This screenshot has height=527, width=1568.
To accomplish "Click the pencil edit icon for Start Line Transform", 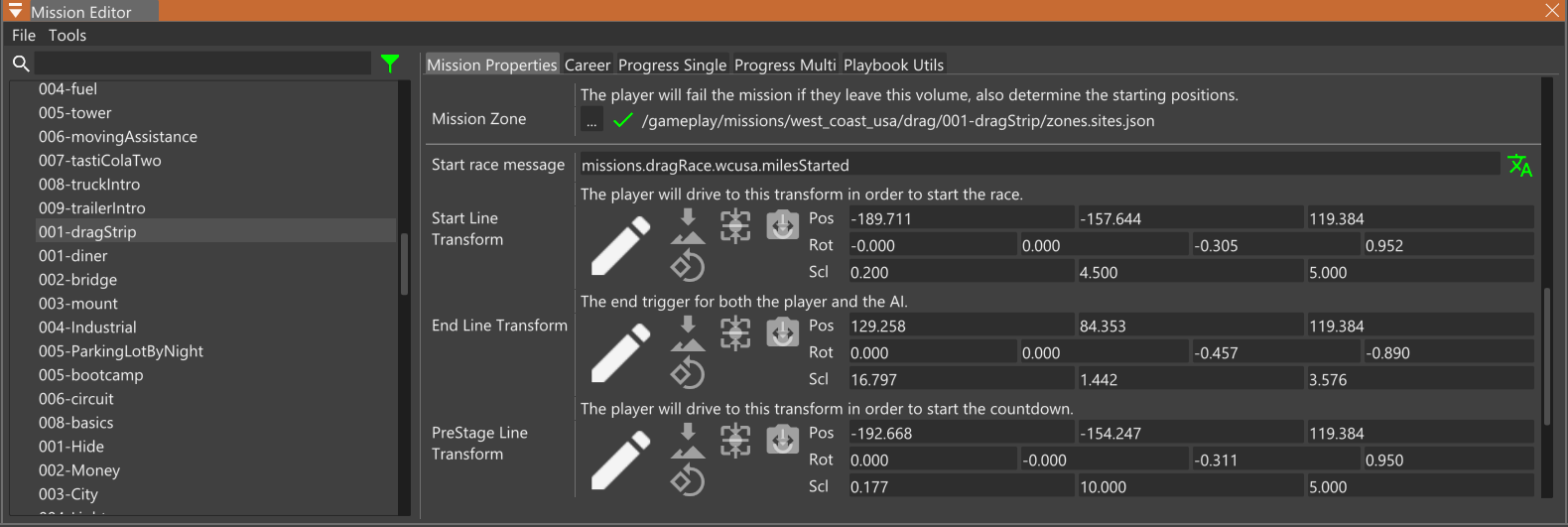I will click(620, 245).
